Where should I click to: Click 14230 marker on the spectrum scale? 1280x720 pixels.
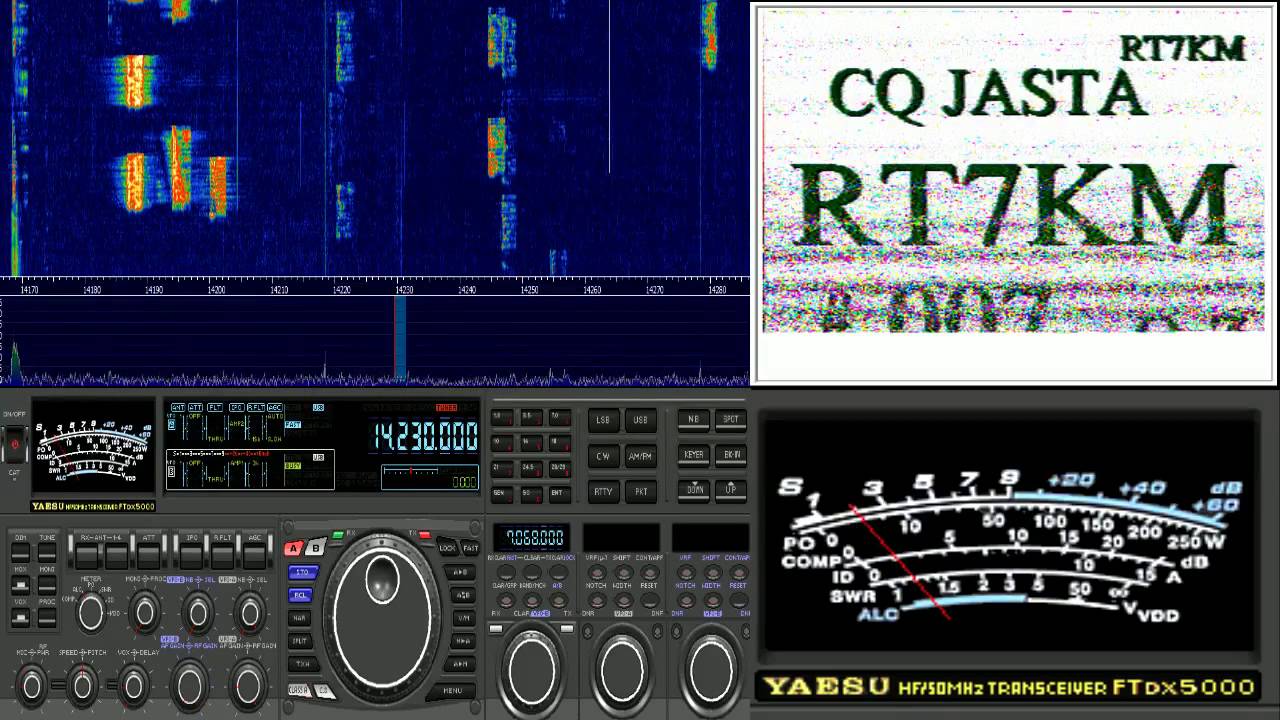pyautogui.click(x=404, y=290)
